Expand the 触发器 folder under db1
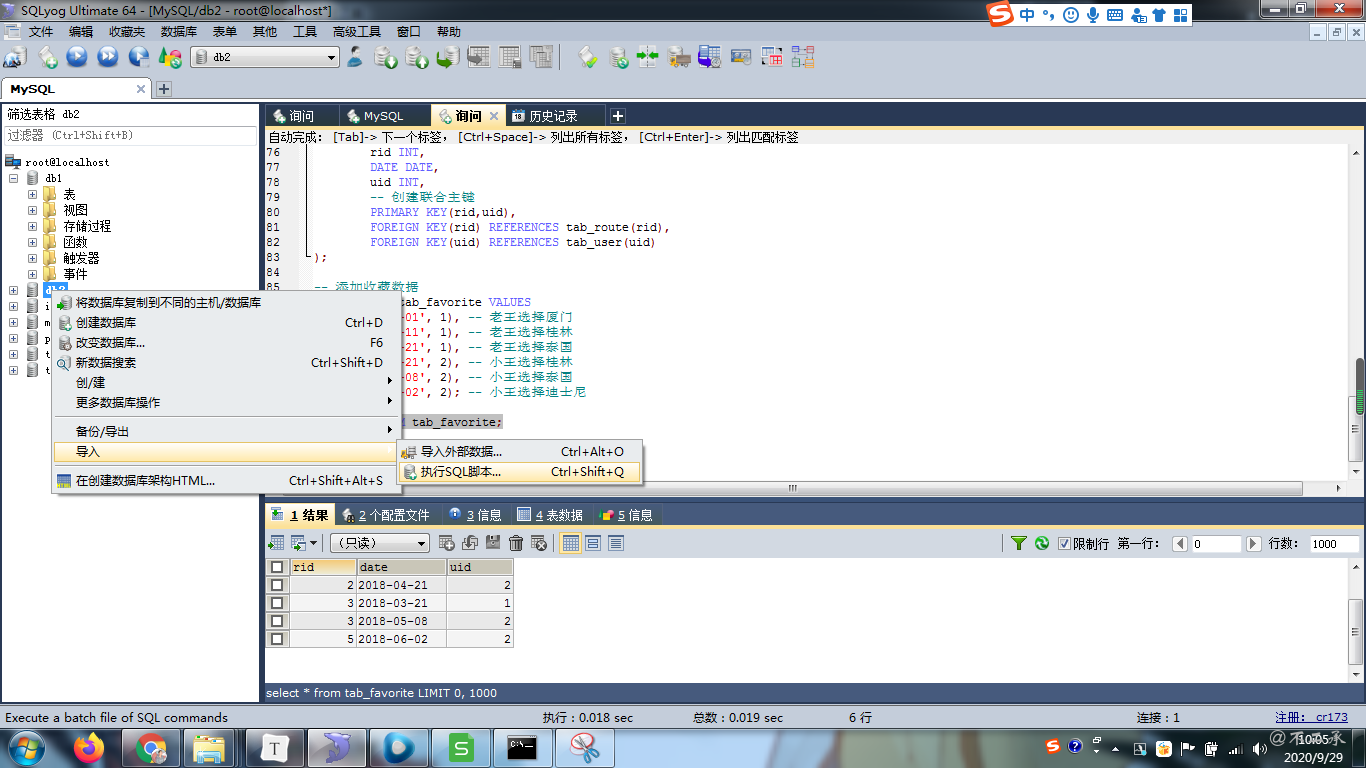Image resolution: width=1366 pixels, height=768 pixels. (32, 258)
